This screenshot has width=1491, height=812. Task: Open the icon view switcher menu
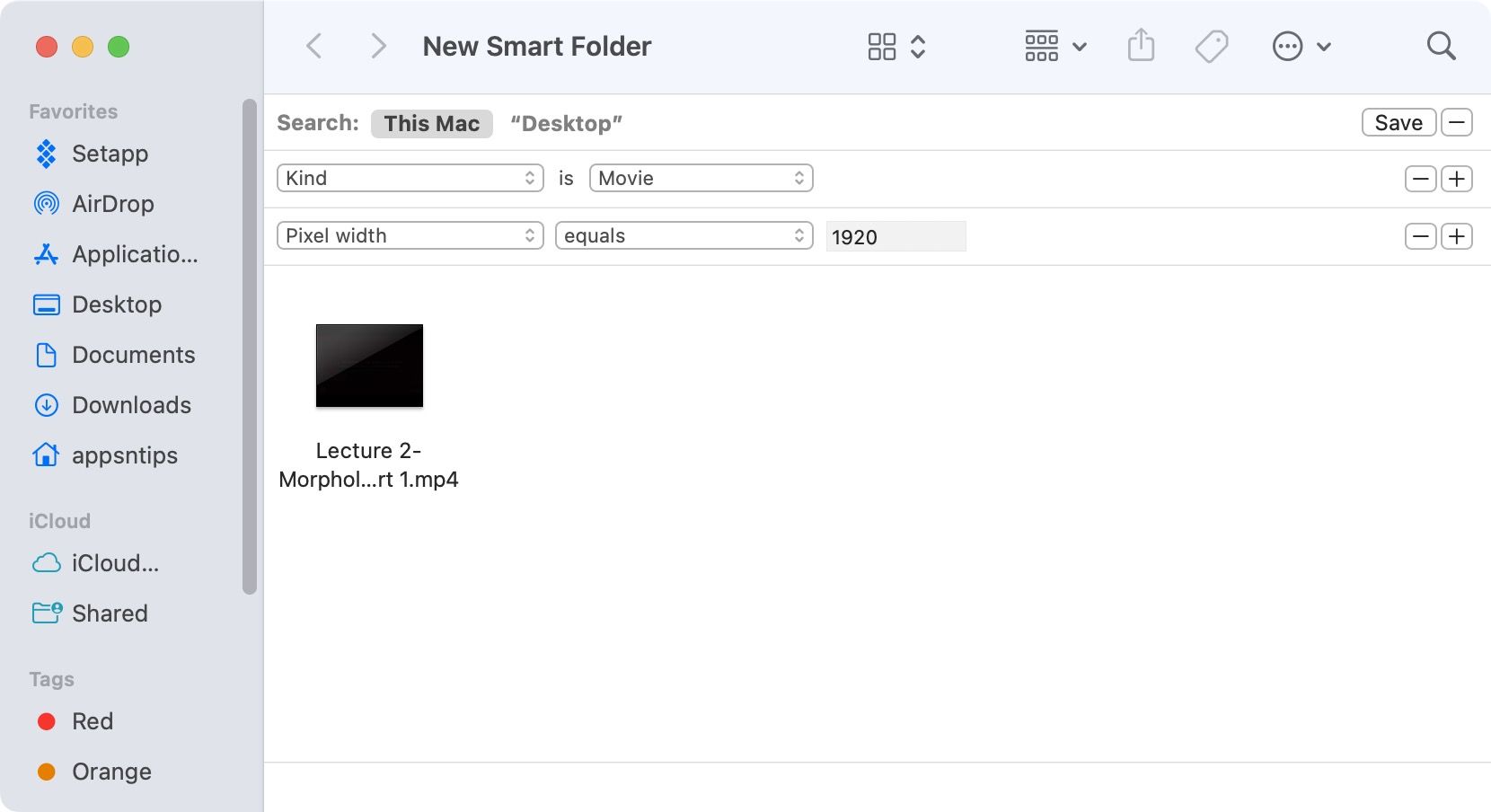click(895, 46)
